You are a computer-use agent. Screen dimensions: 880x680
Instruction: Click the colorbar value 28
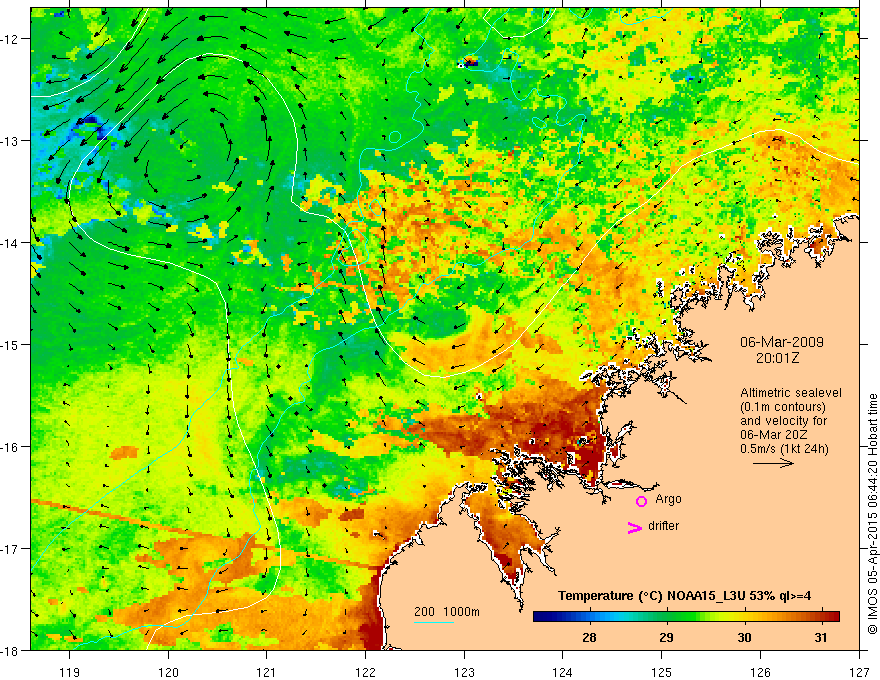(x=589, y=637)
